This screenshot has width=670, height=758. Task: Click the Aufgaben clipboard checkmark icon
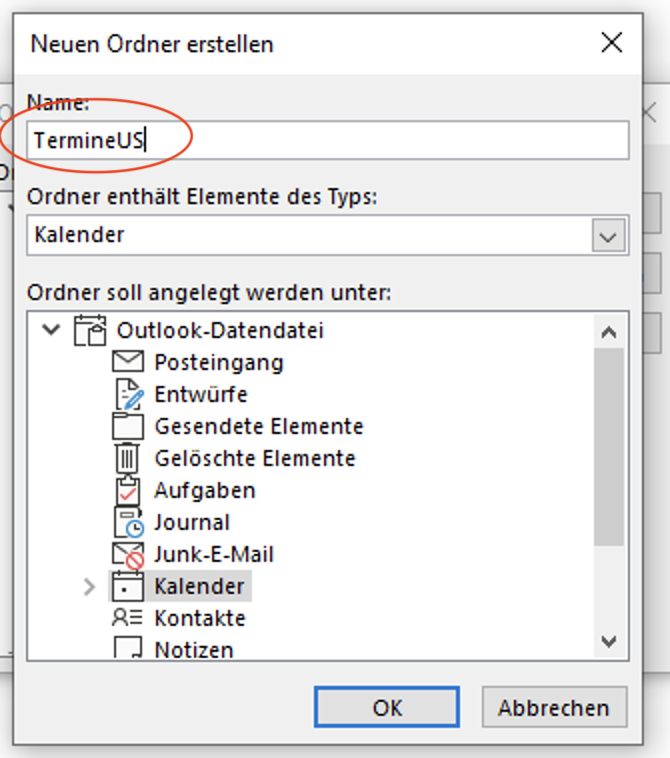[x=128, y=490]
